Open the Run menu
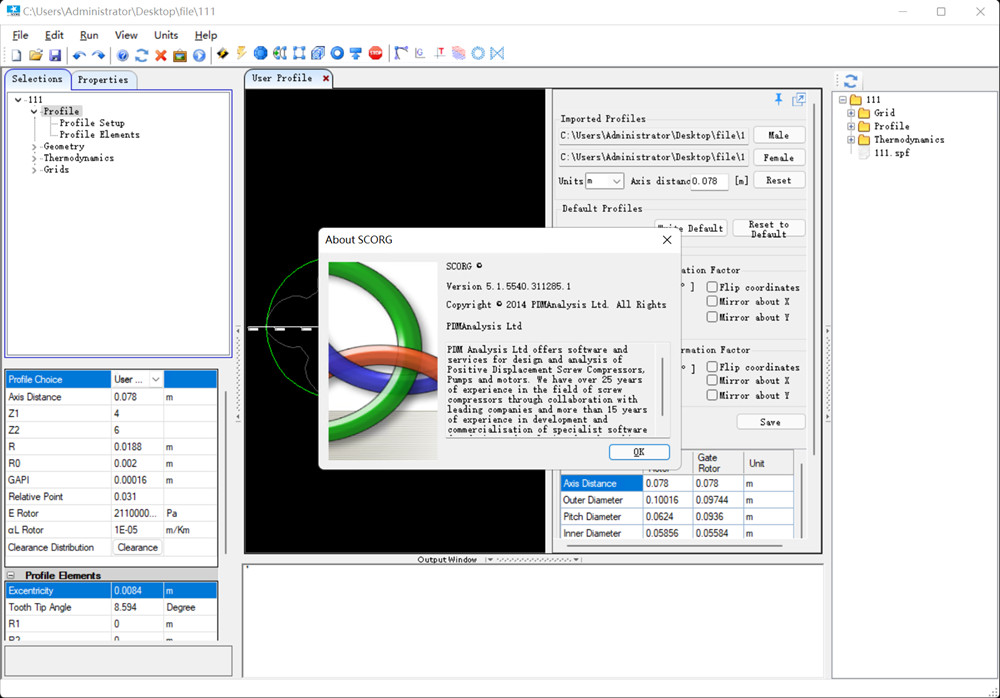The width and height of the screenshot is (1000, 698). (x=89, y=35)
